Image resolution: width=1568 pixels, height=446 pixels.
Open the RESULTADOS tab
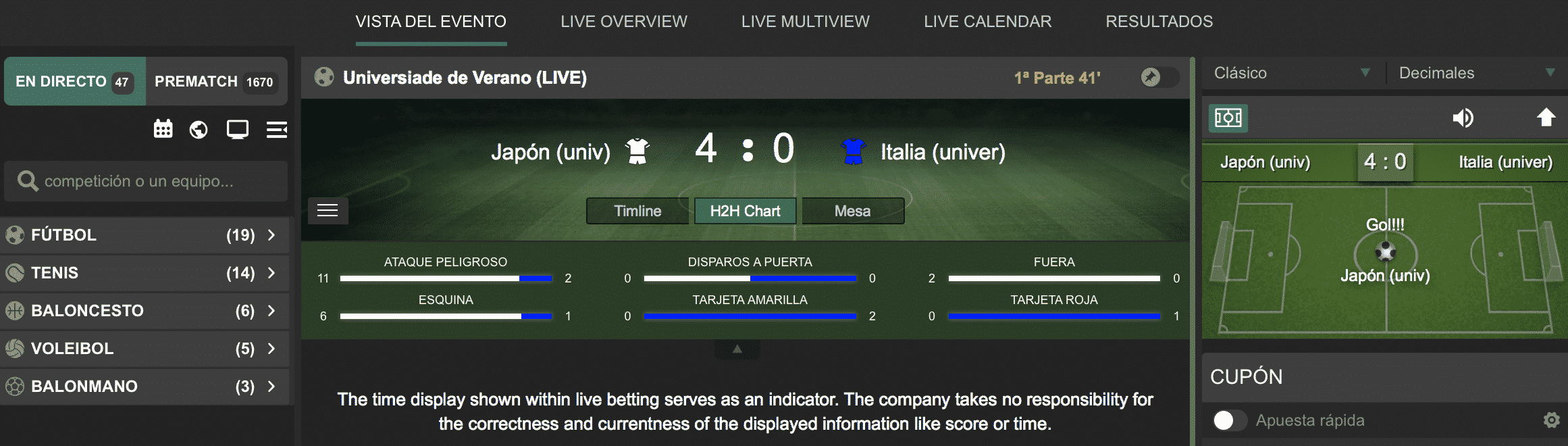[x=1159, y=22]
